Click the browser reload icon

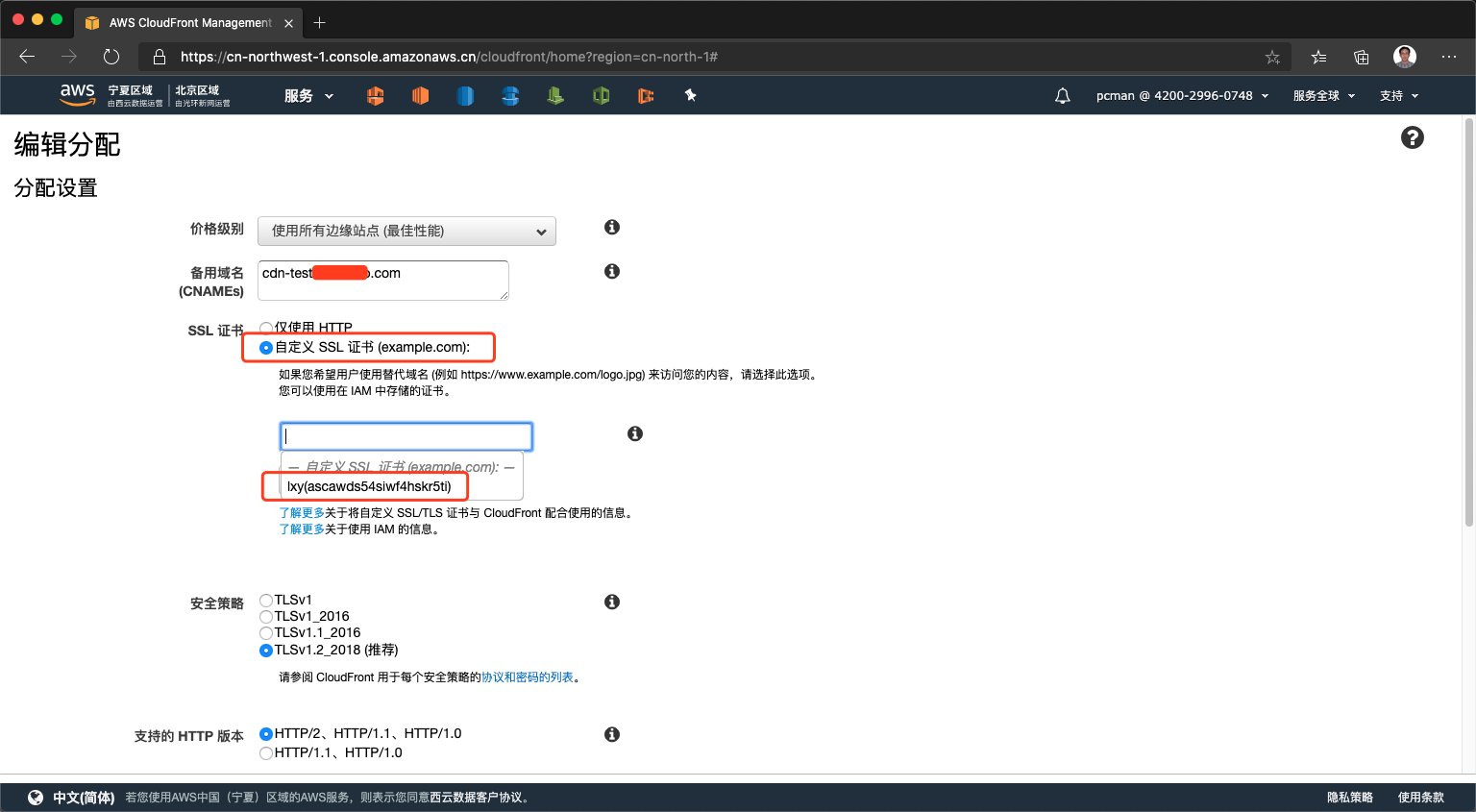[111, 57]
